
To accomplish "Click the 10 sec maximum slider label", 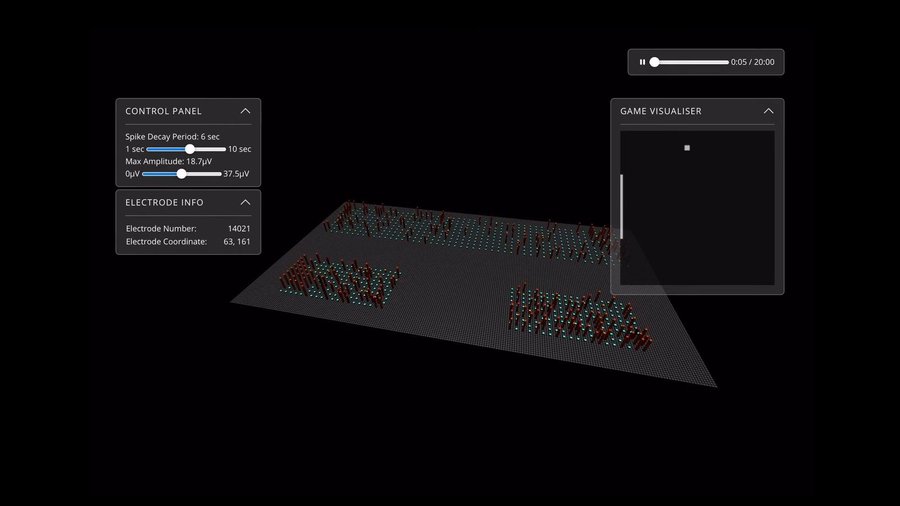I will click(x=239, y=149).
